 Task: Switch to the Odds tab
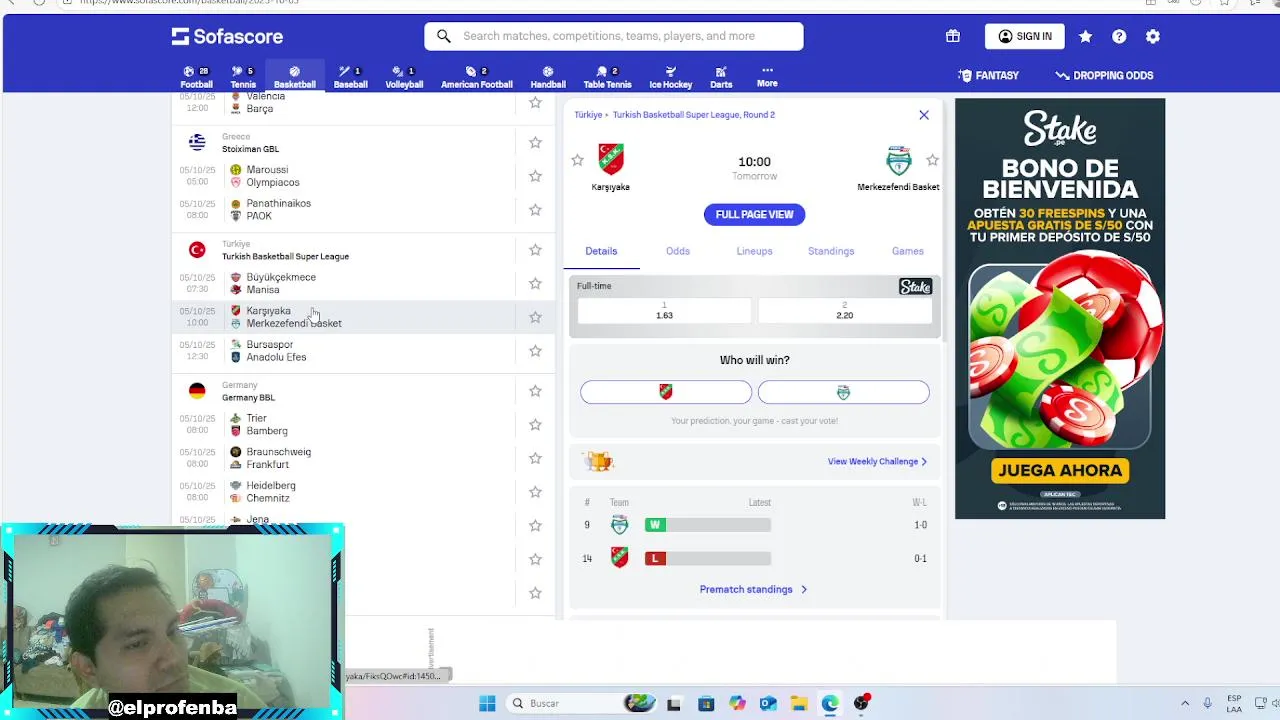coord(678,251)
